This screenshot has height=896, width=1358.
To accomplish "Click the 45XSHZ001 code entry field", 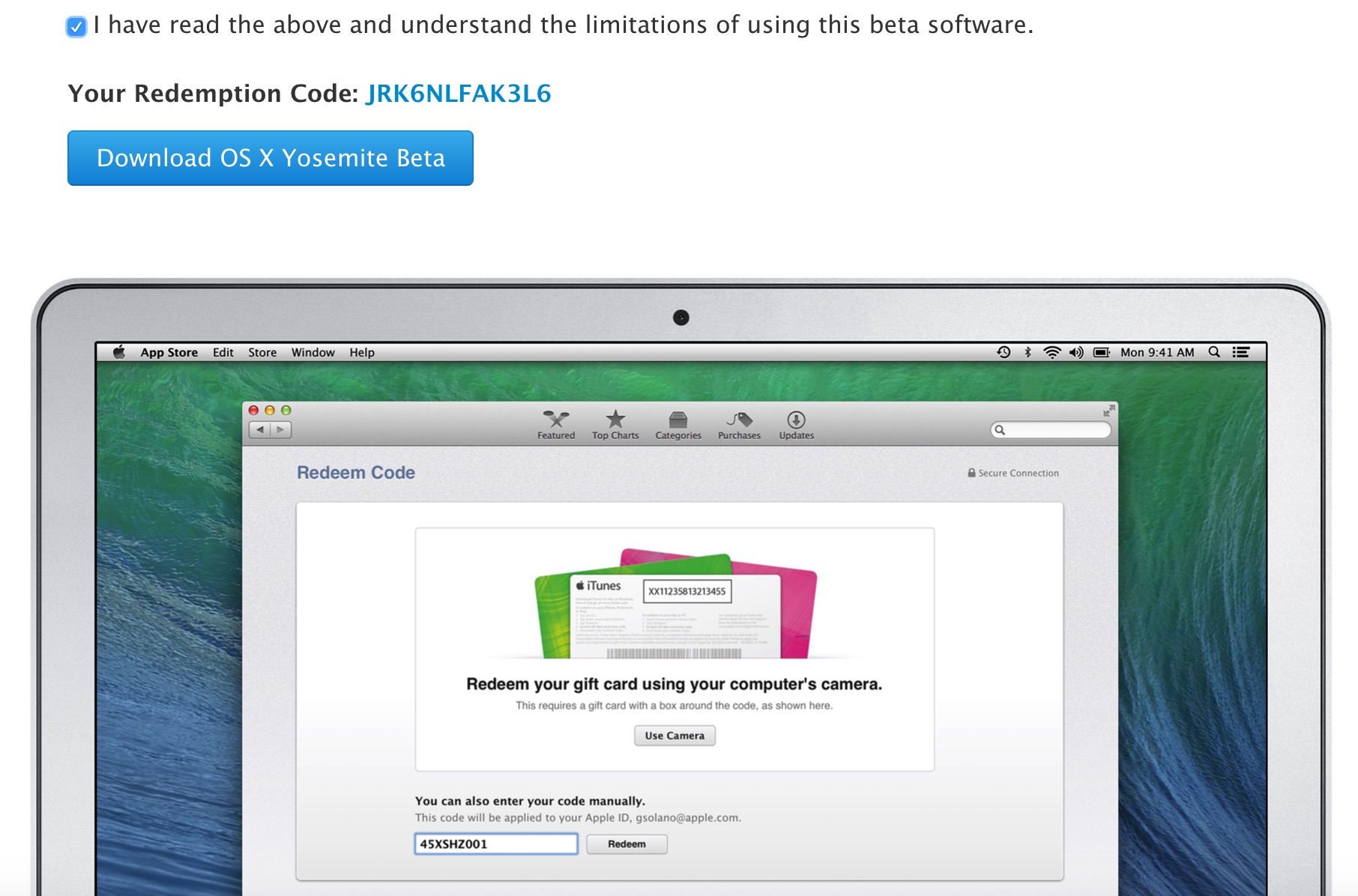I will [x=496, y=844].
